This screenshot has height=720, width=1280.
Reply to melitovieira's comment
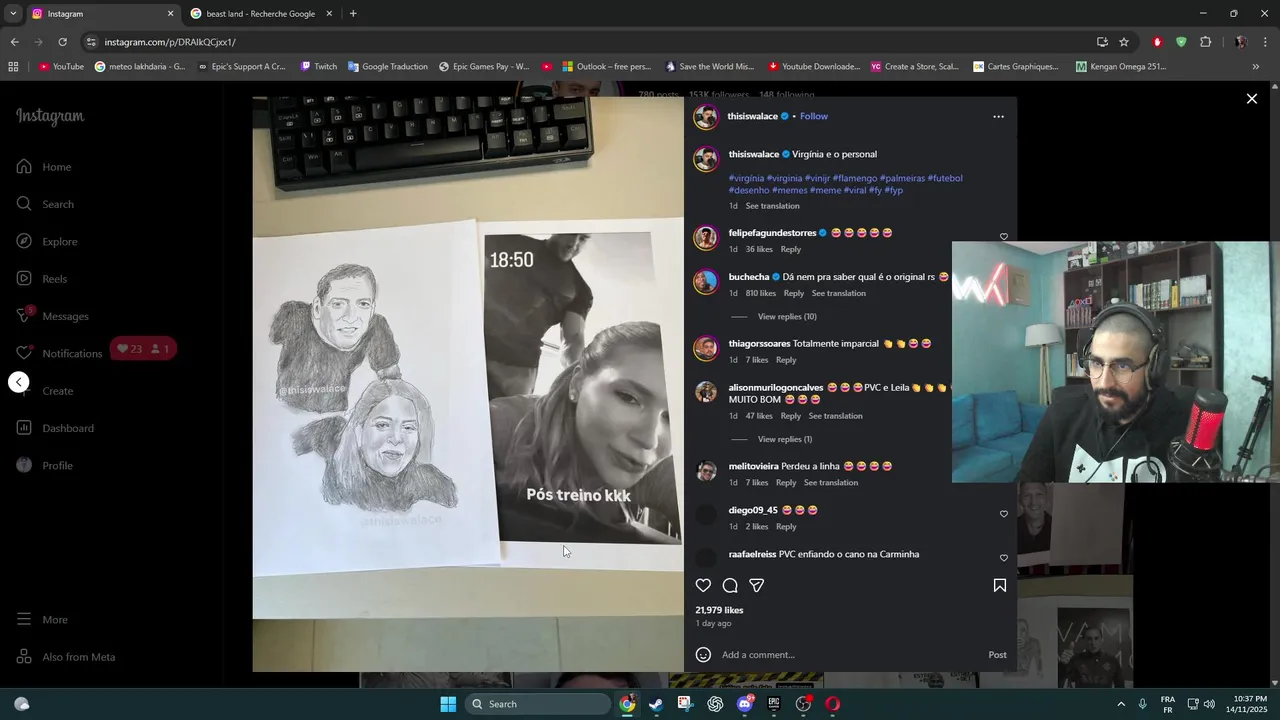click(786, 483)
